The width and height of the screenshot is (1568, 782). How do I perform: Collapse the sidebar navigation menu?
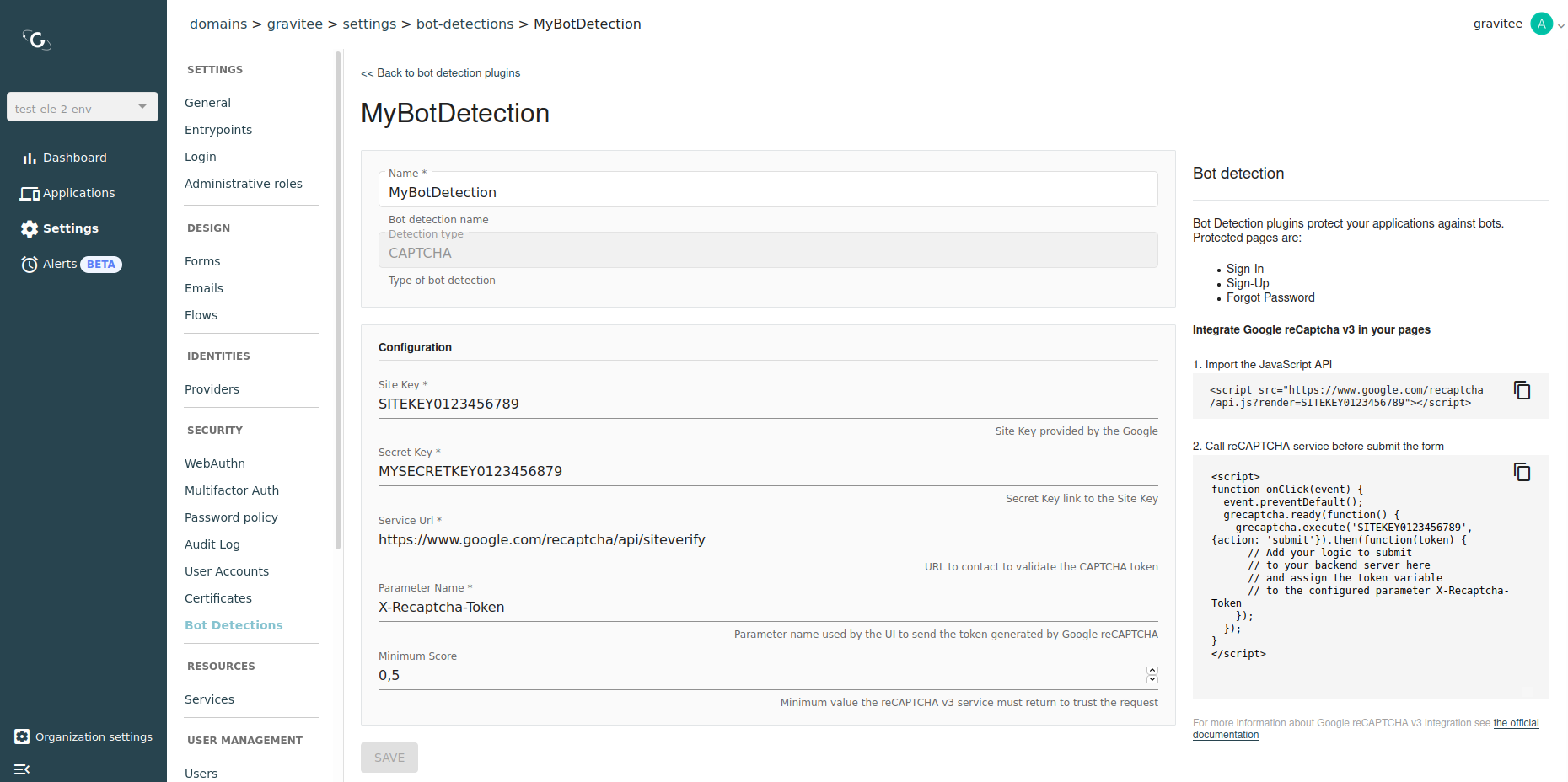tap(22, 769)
